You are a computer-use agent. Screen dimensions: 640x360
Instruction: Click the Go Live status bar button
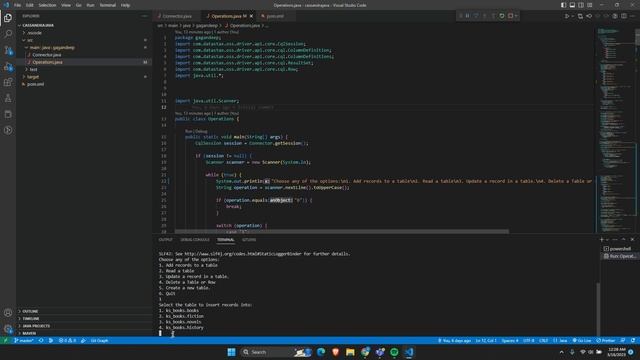click(x=582, y=340)
